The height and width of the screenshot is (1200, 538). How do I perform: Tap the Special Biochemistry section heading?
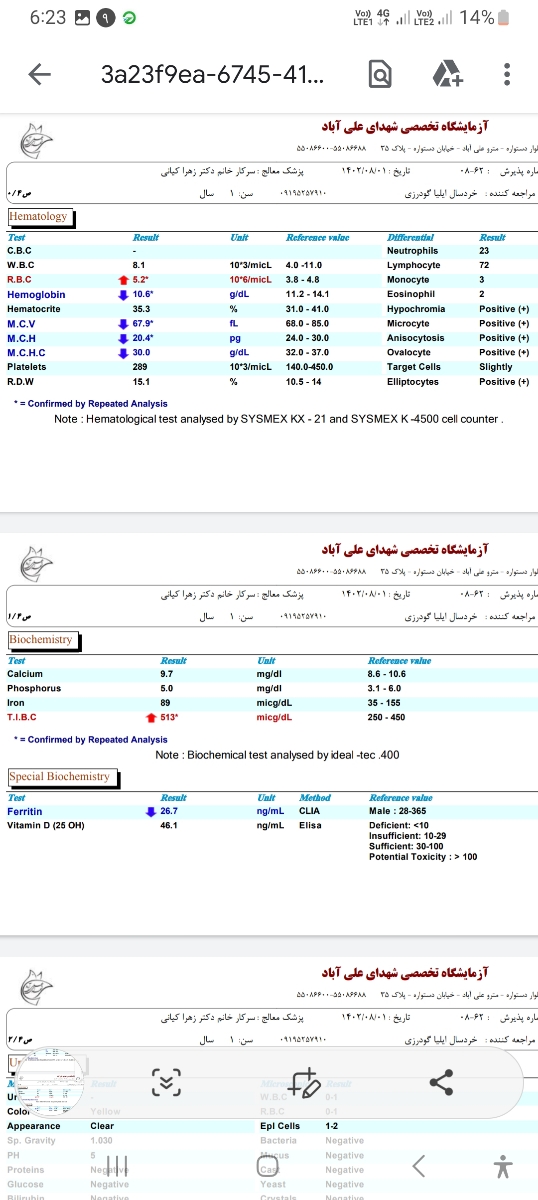59,776
